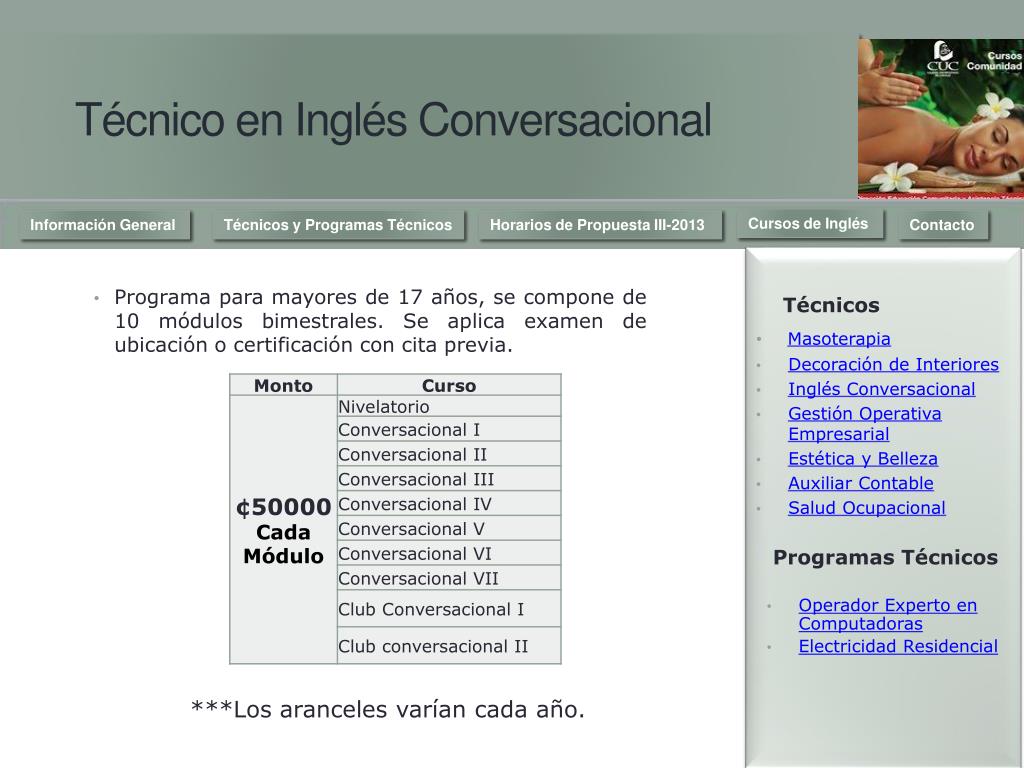1024x768 pixels.
Task: Click the program description paragraph
Action: 380,321
